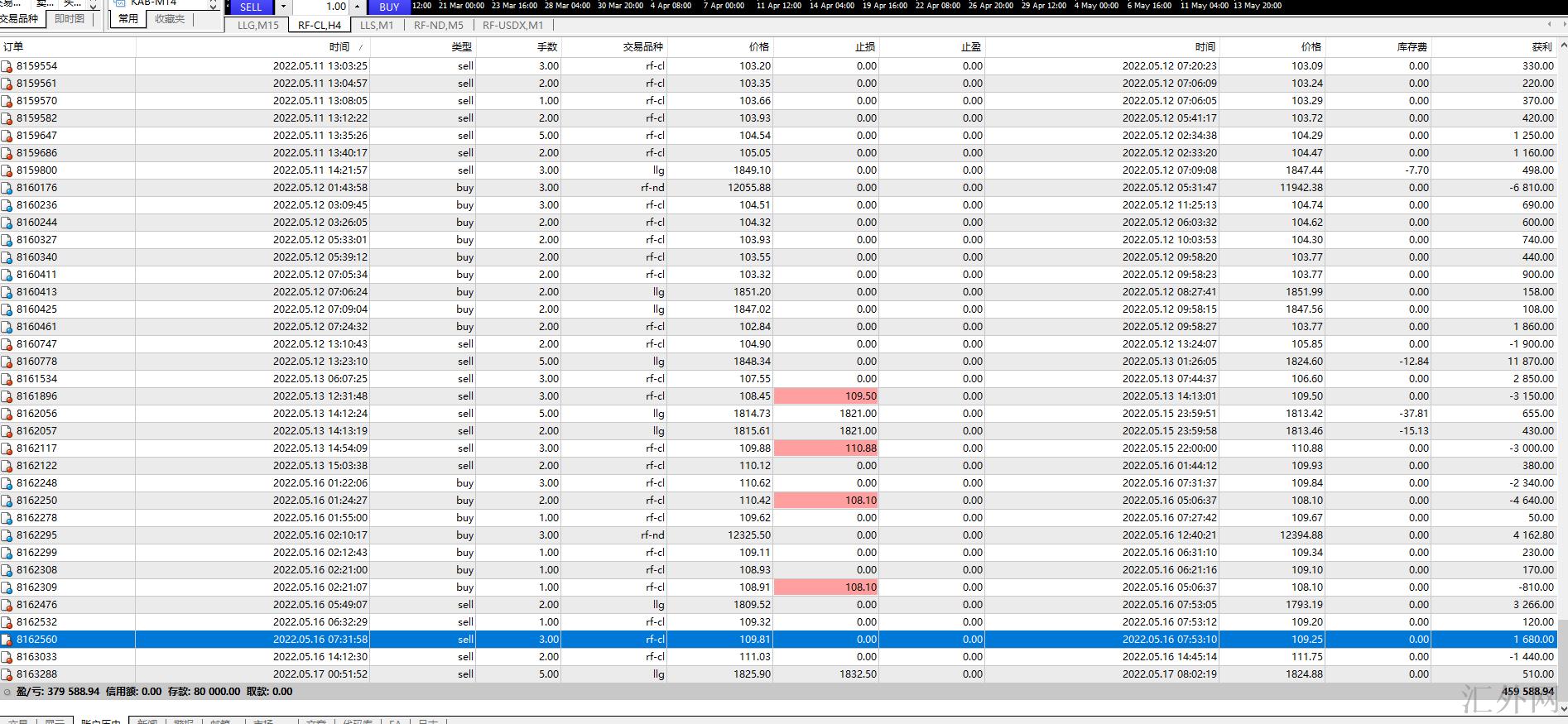The height and width of the screenshot is (724, 1568).
Task: Click the buy order icon beside 8160413
Action: pyautogui.click(x=7, y=292)
